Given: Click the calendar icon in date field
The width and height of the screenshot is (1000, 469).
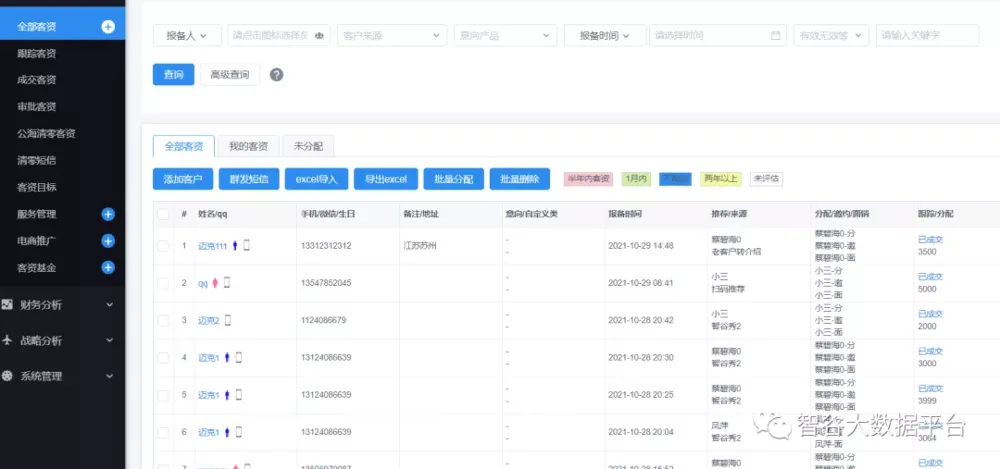Looking at the screenshot, I should click(x=775, y=35).
